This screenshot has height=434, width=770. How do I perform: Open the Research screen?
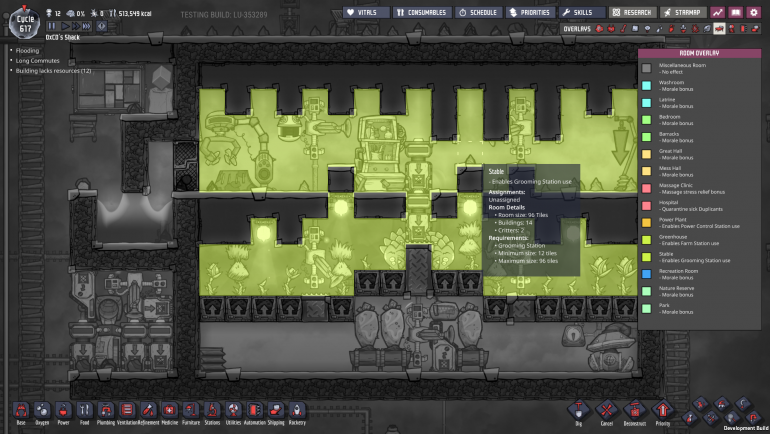click(x=632, y=12)
